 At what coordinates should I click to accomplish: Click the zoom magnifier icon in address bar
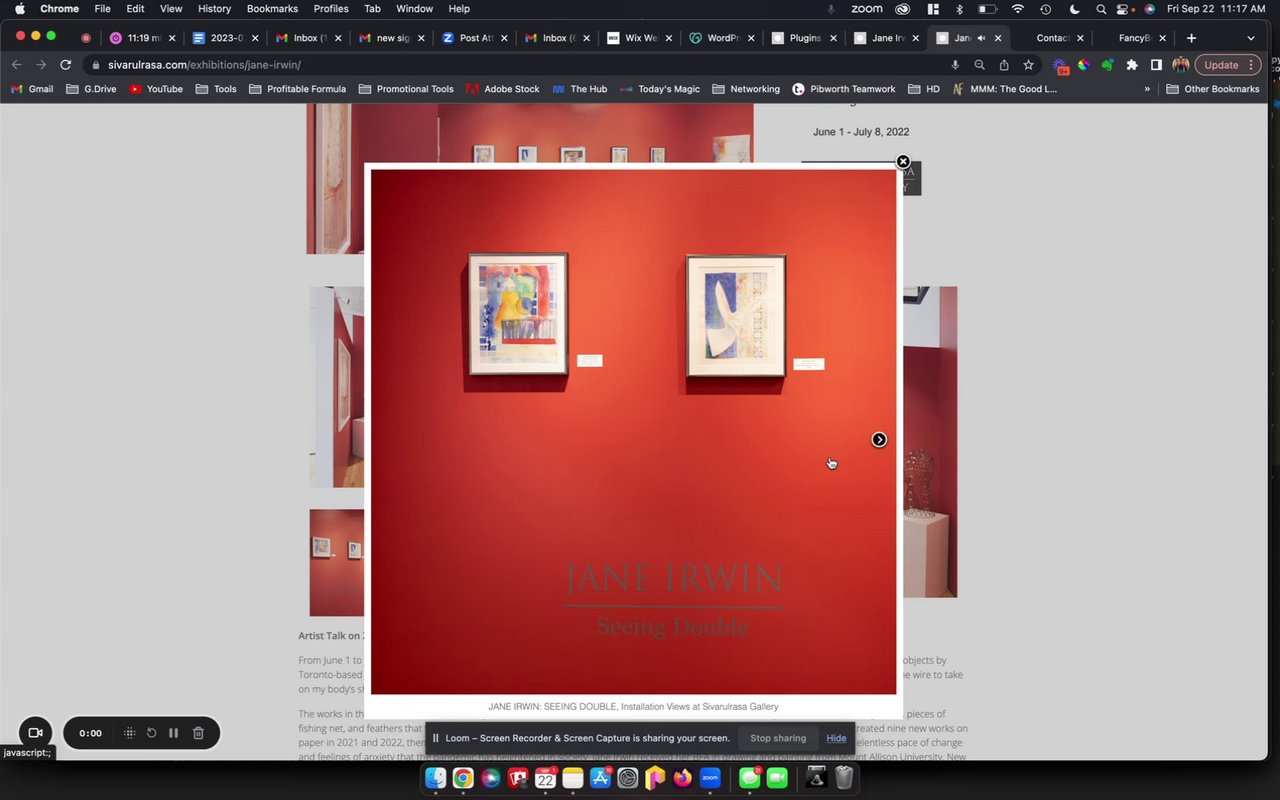pyautogui.click(x=980, y=65)
